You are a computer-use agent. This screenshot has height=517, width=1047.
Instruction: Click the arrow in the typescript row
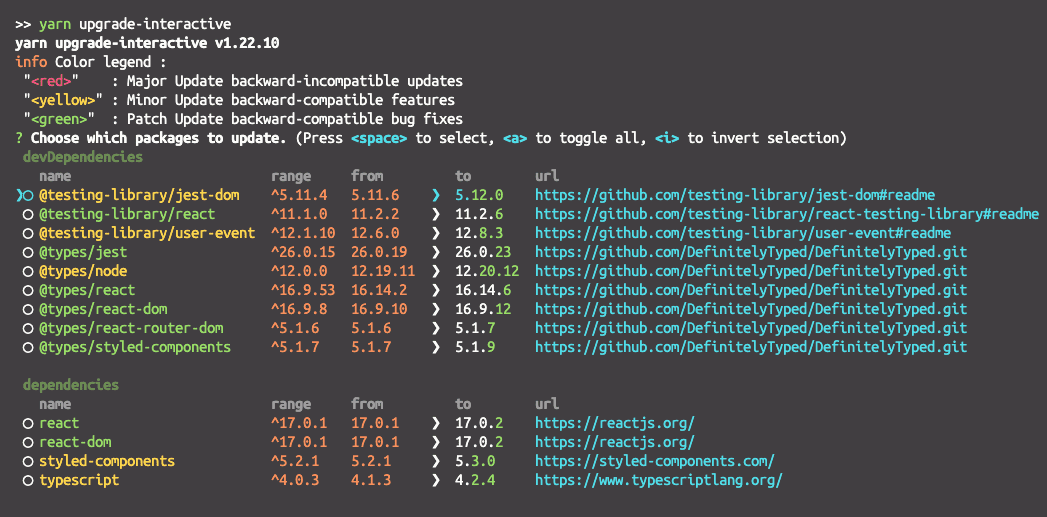pos(435,480)
